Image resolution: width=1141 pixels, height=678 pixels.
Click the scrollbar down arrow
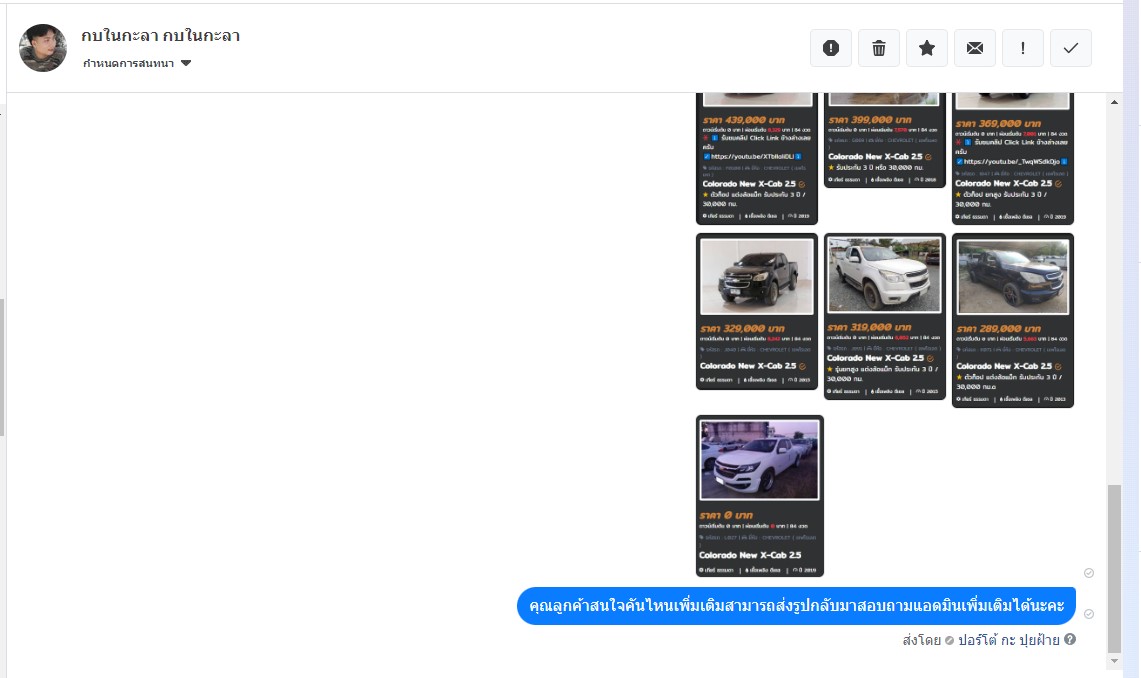pyautogui.click(x=1114, y=661)
